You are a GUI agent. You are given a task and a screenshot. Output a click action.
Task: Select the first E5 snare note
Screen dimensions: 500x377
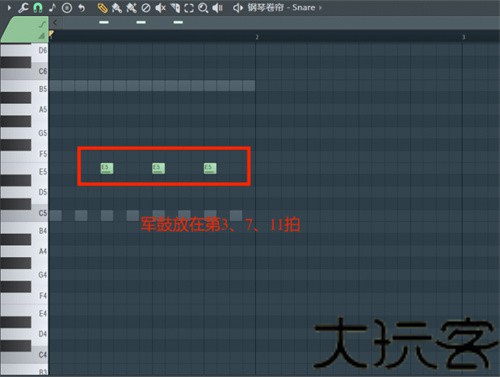(x=107, y=168)
